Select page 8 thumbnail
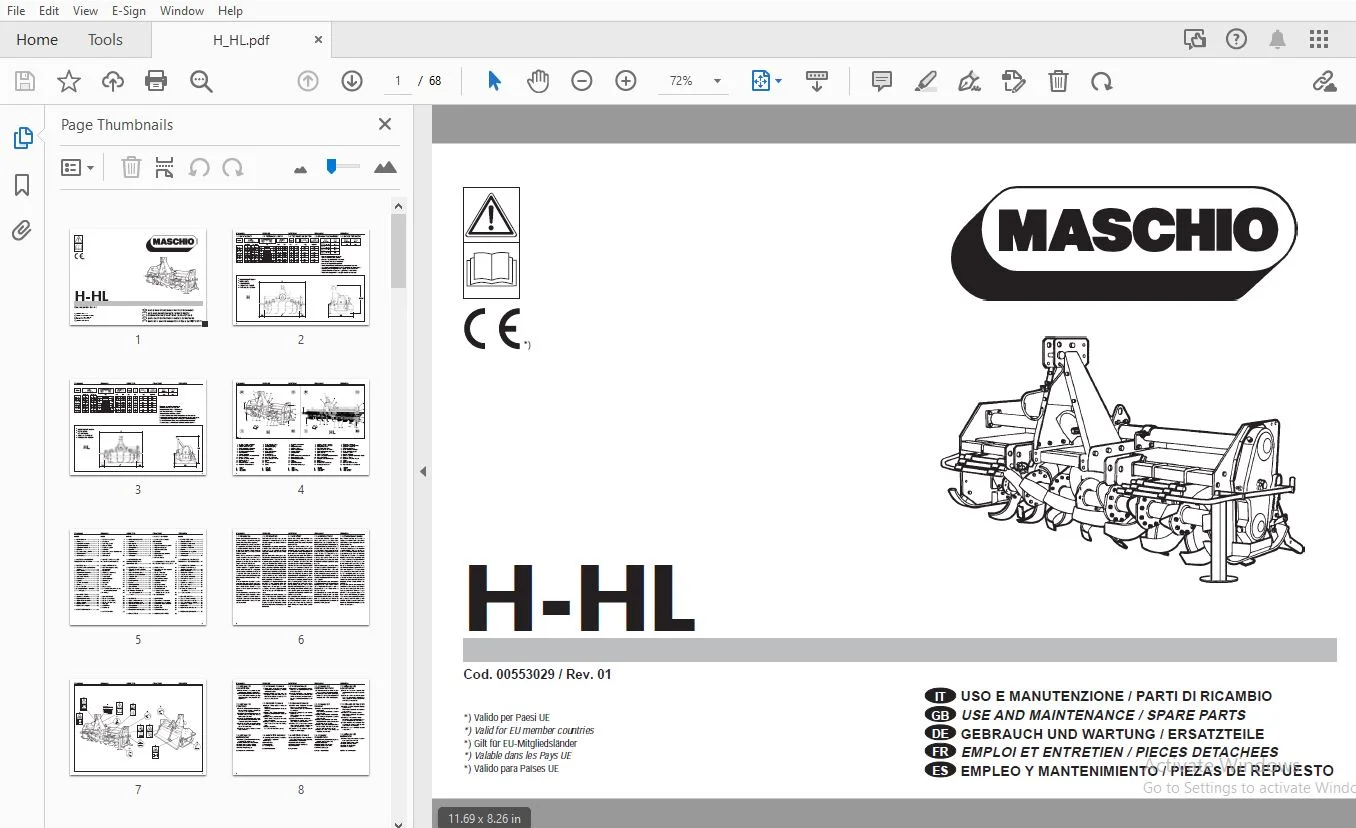 301,727
